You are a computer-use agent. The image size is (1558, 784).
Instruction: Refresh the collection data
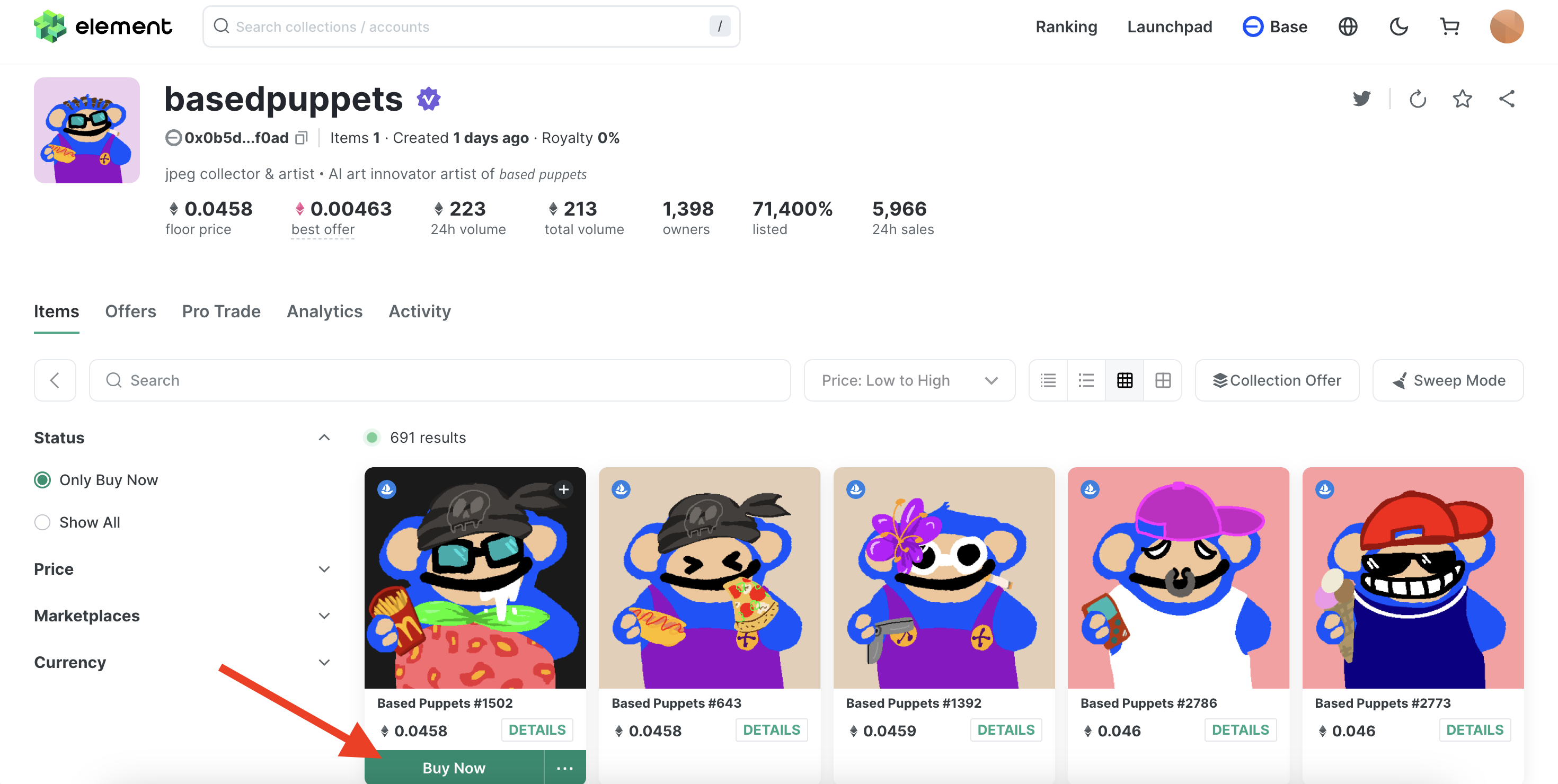(1418, 99)
